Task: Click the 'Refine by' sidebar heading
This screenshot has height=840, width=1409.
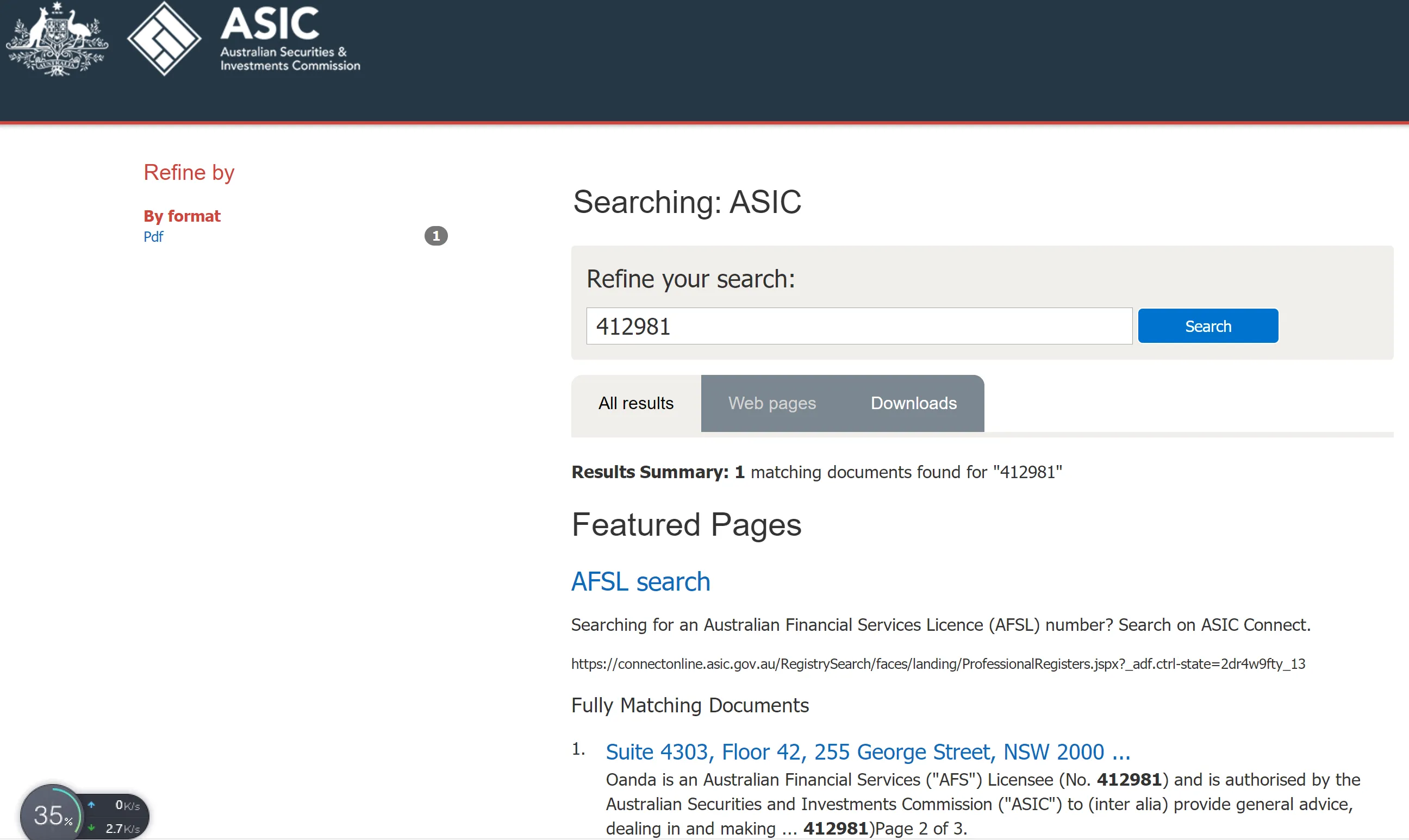Action: [x=189, y=172]
